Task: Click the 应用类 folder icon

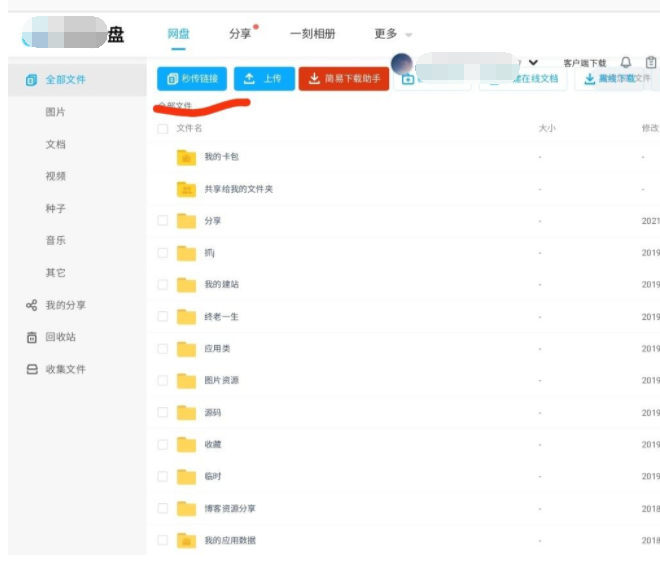Action: (186, 348)
